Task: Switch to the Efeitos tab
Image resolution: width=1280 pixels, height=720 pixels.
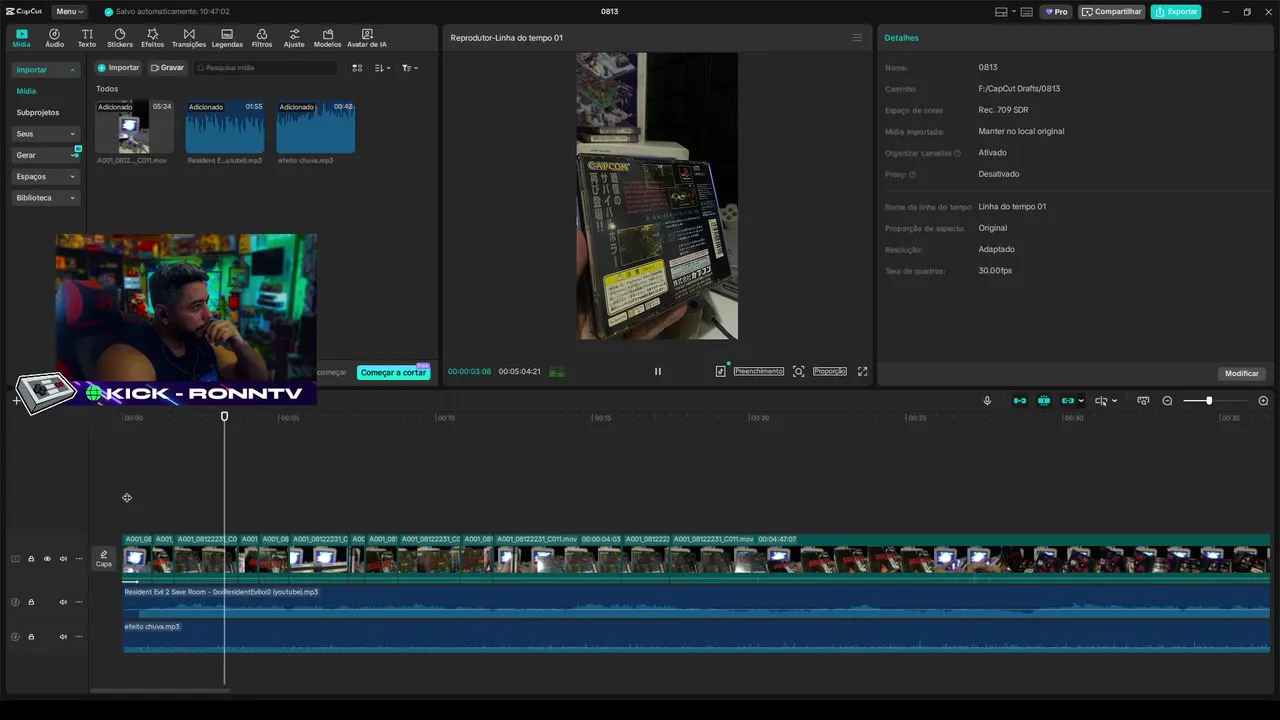Action: click(x=153, y=38)
